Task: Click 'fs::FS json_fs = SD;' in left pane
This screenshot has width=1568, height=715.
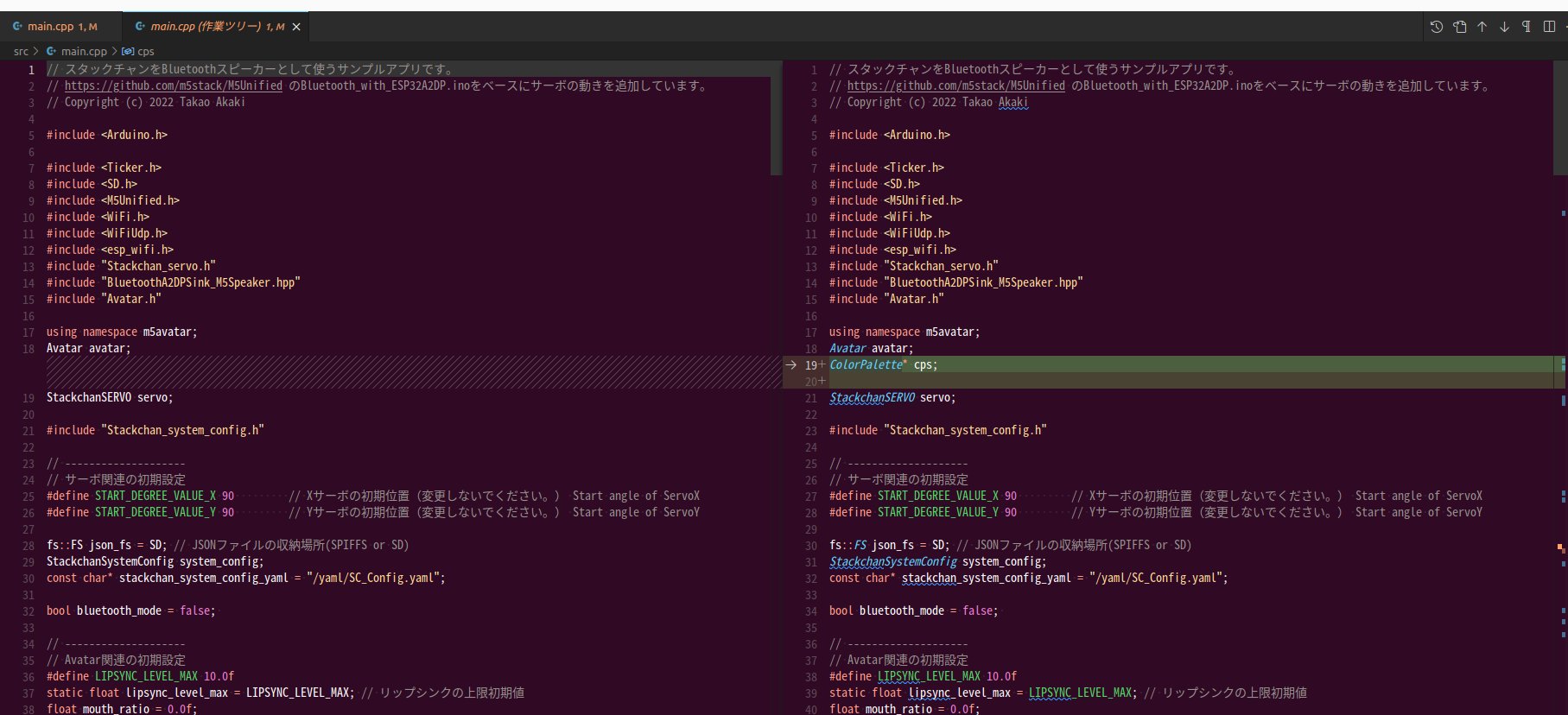Action: tap(107, 545)
